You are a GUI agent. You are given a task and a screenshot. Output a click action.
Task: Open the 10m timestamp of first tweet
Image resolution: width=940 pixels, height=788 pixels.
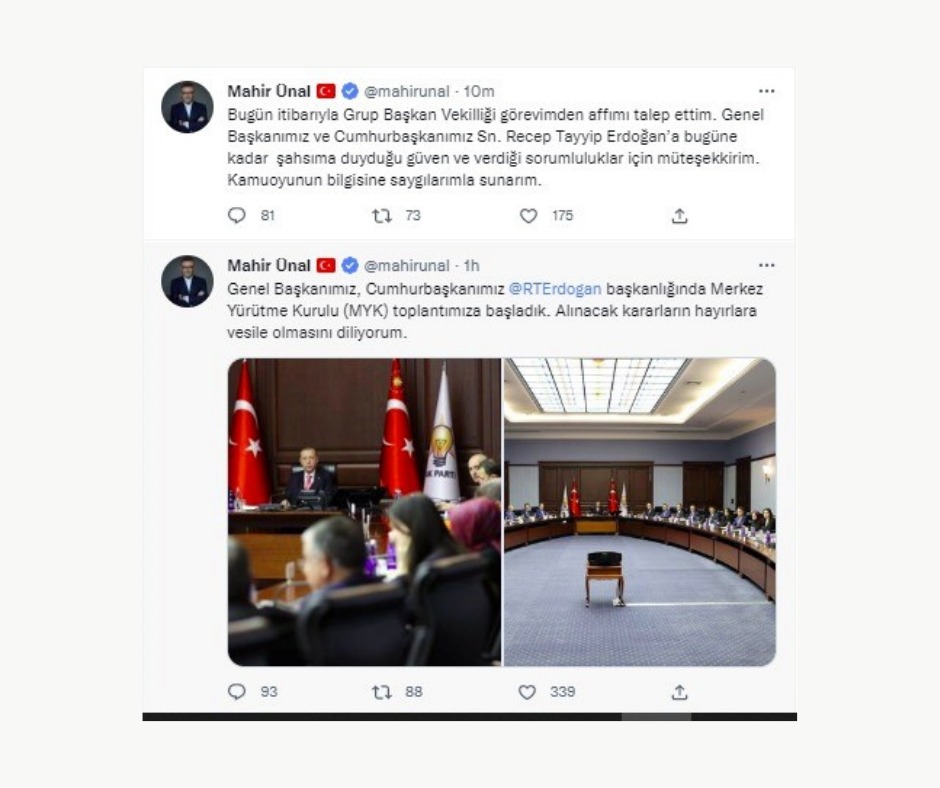coord(478,91)
